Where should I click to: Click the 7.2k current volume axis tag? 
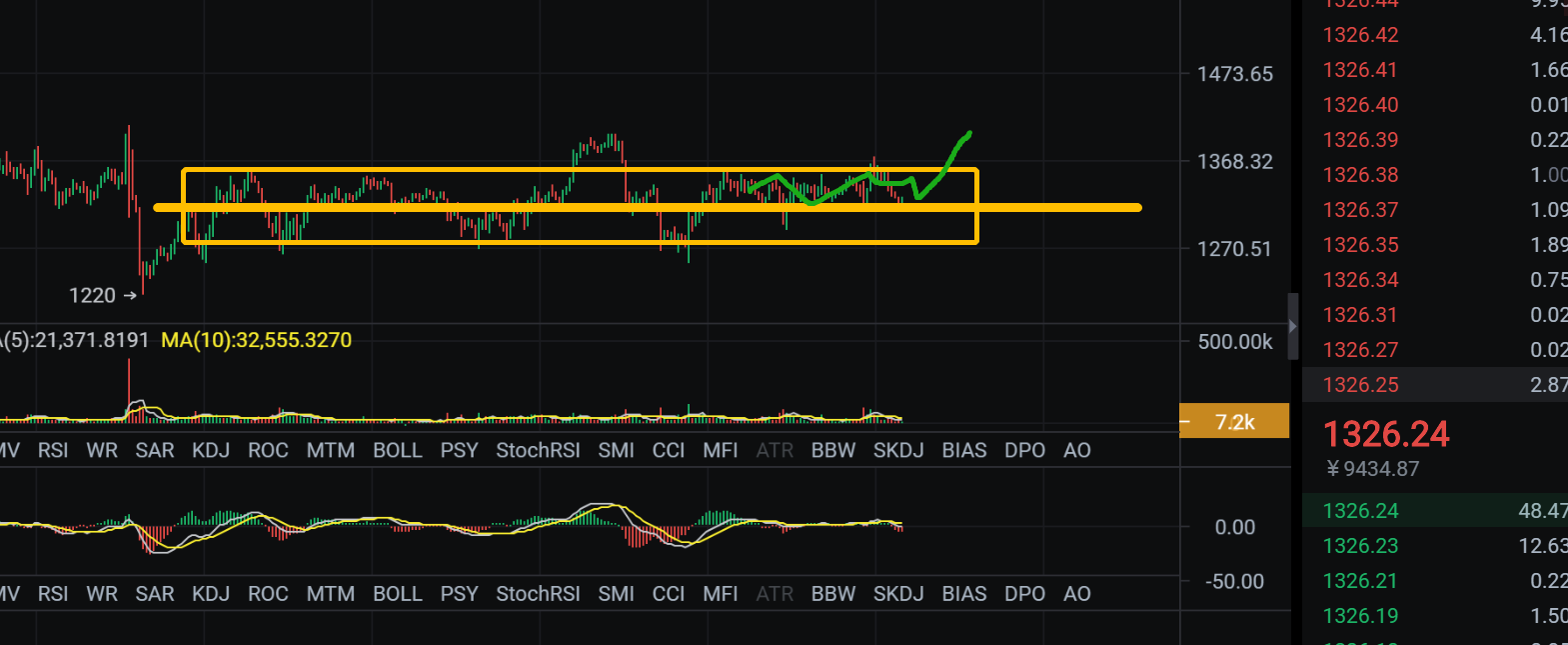1234,422
